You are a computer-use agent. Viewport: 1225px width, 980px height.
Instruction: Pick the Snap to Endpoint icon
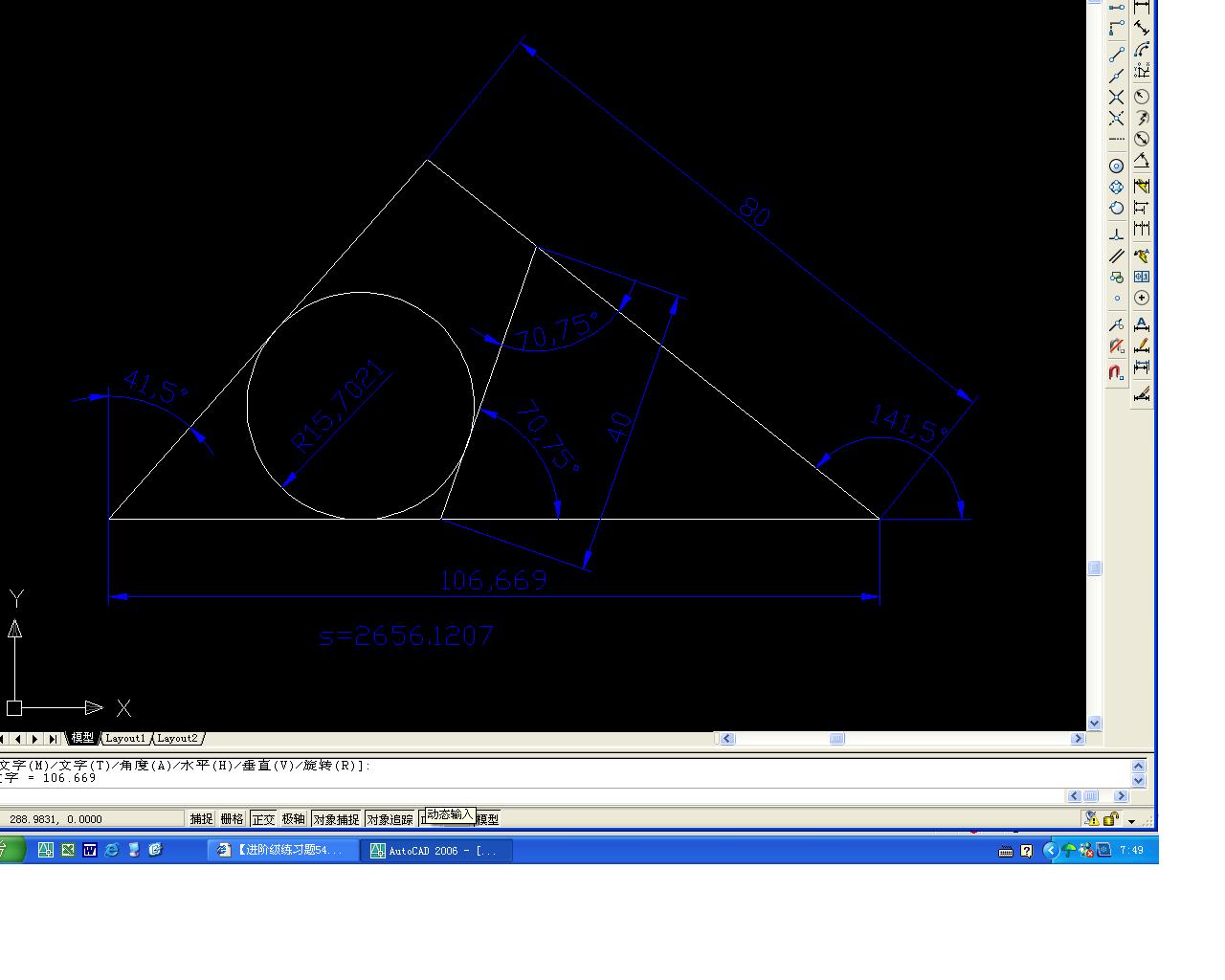(x=1117, y=55)
